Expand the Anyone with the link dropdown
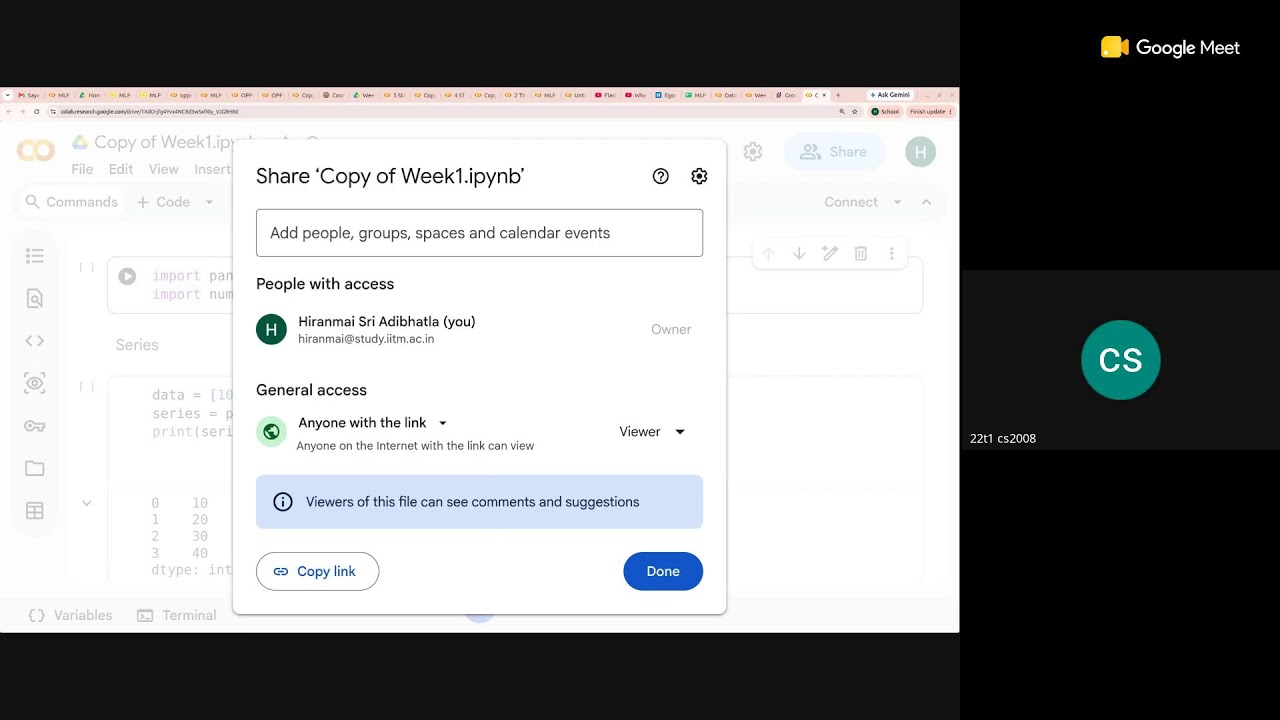This screenshot has height=720, width=1280. (x=443, y=423)
